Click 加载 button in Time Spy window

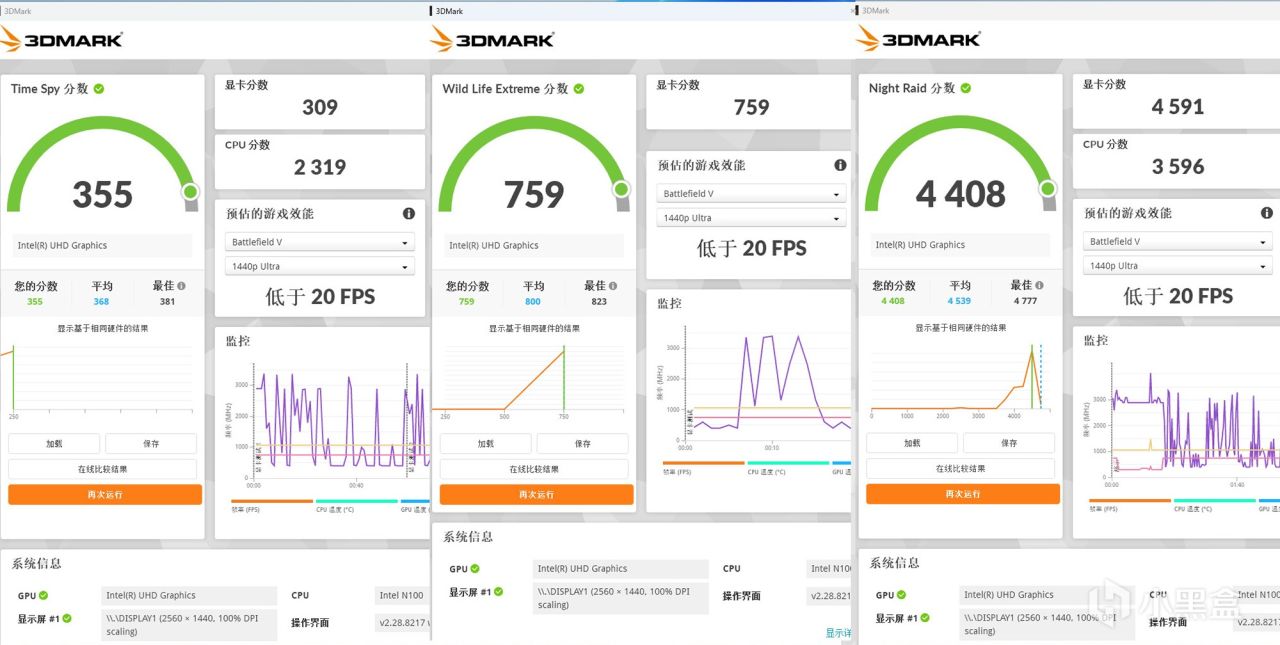click(54, 443)
